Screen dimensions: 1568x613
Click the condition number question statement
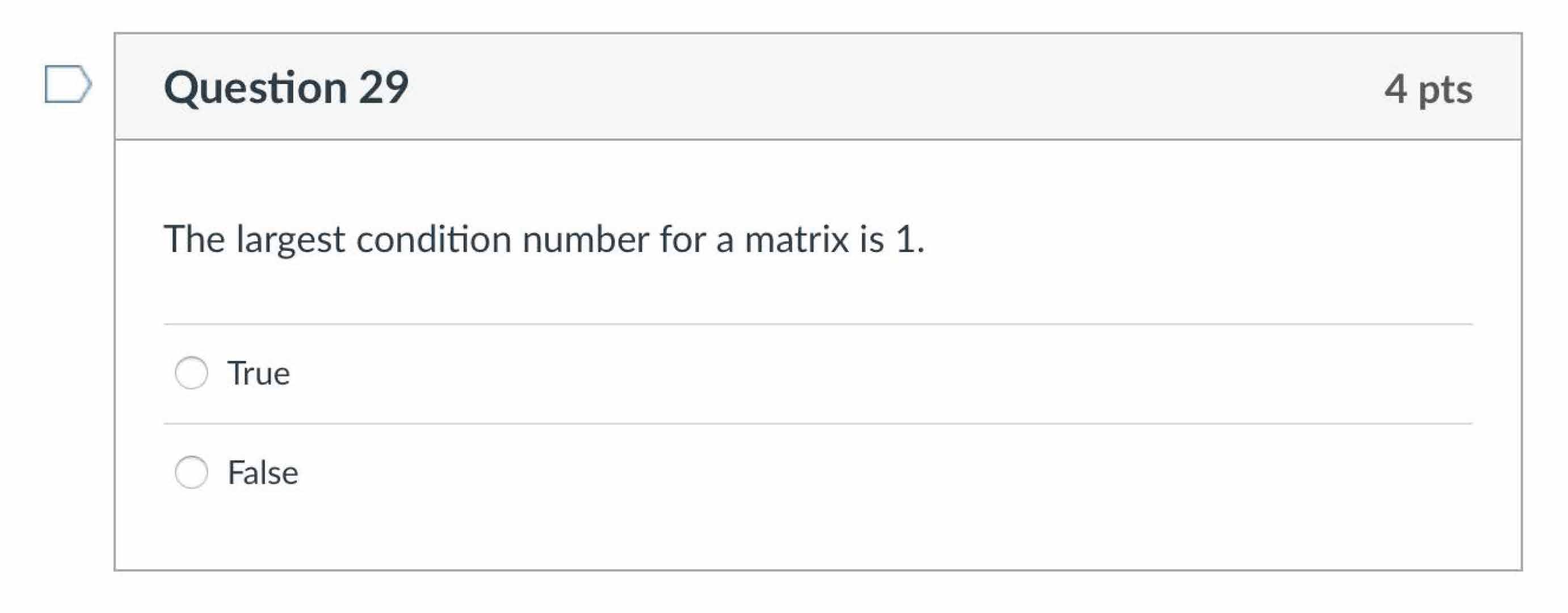pos(544,238)
